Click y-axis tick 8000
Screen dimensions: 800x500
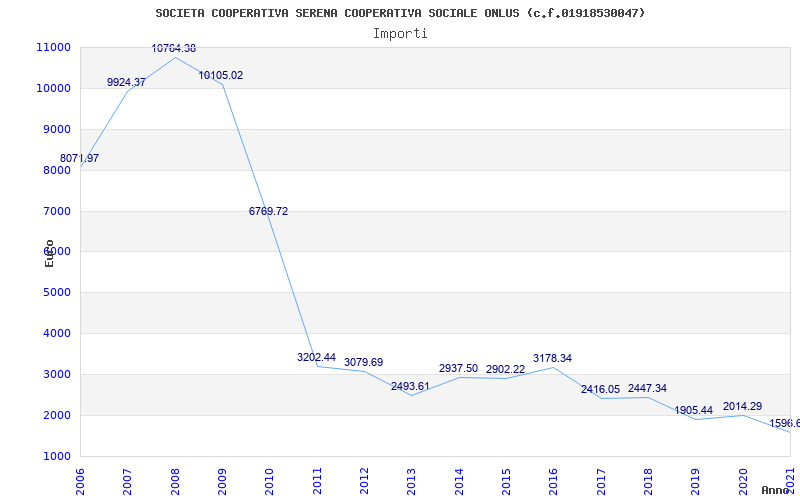point(56,170)
